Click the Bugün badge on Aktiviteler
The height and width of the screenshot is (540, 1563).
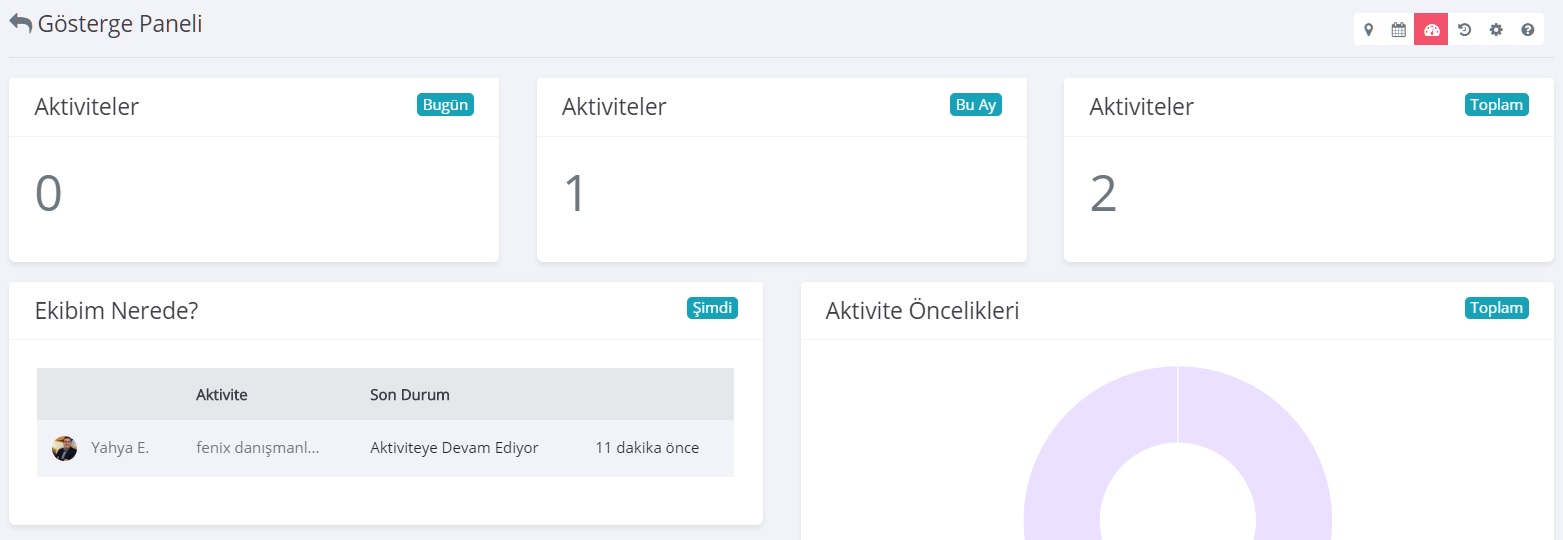pyautogui.click(x=445, y=105)
